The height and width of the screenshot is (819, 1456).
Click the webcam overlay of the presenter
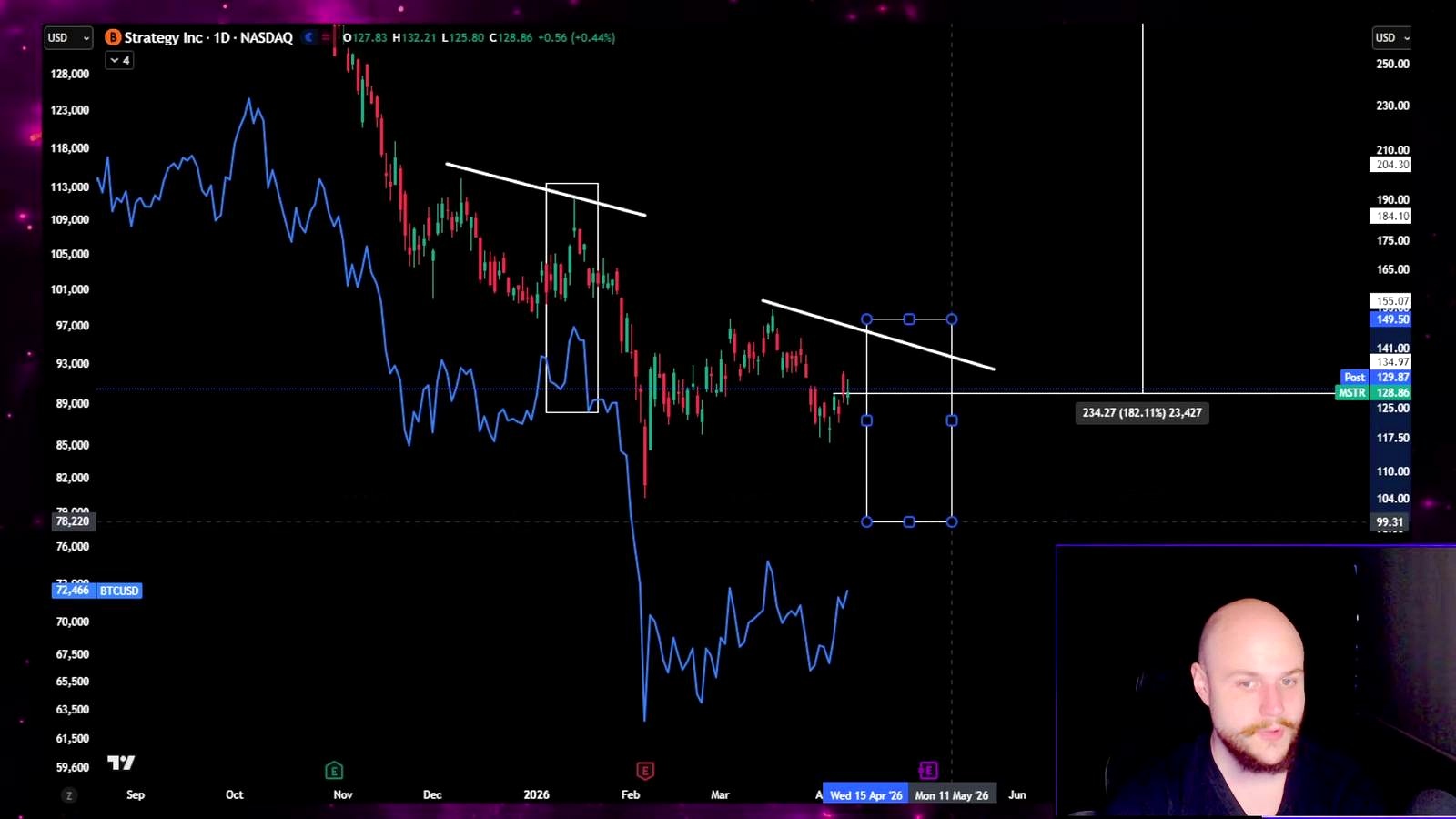[1256, 681]
